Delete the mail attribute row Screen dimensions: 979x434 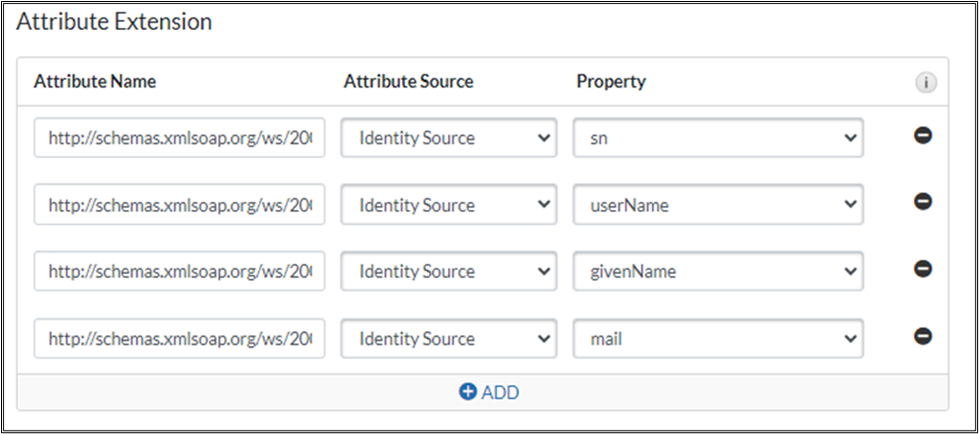[x=923, y=336]
